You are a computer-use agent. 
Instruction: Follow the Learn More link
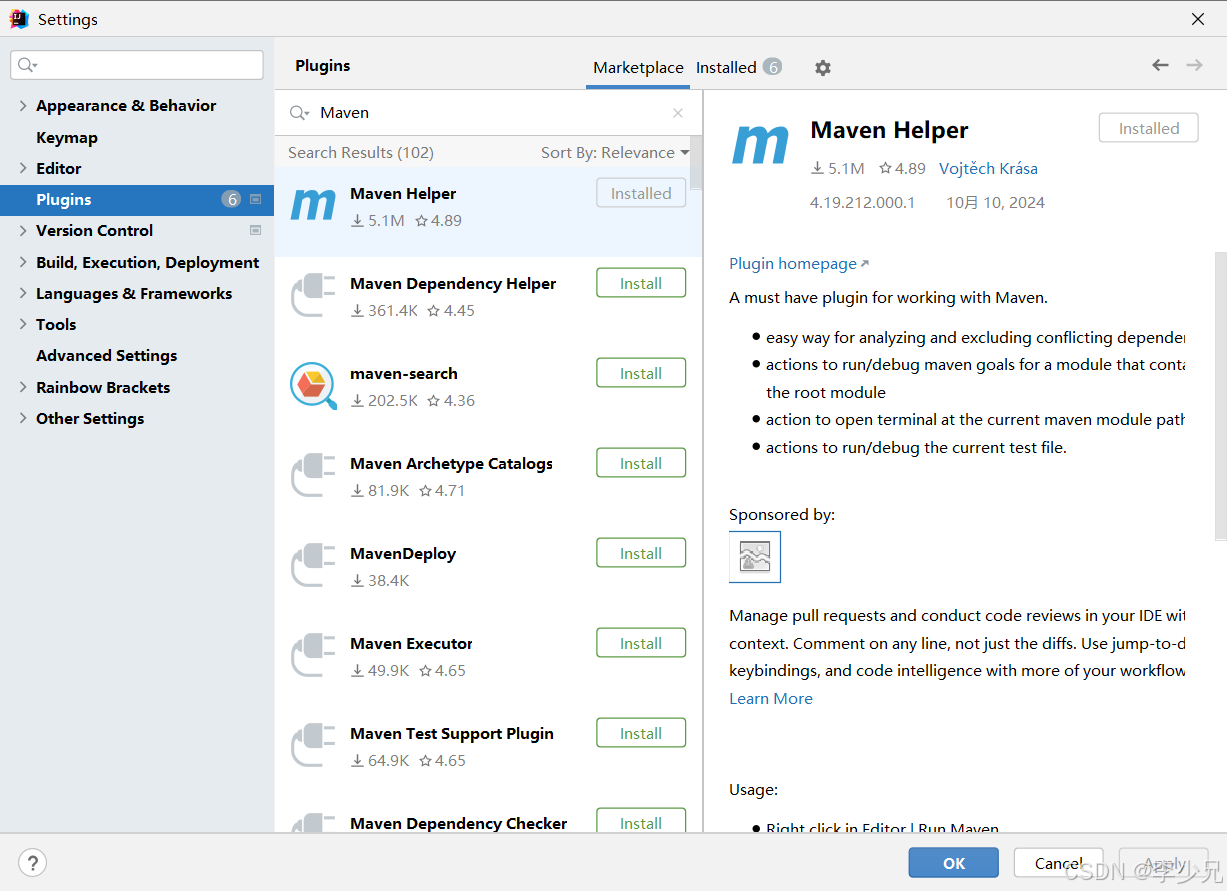tap(771, 699)
